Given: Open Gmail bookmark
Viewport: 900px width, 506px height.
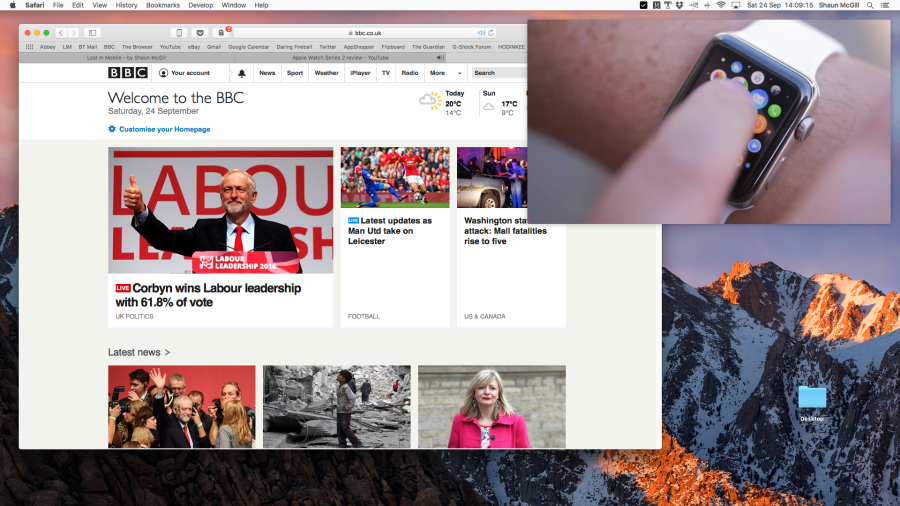Looking at the screenshot, I should point(214,47).
